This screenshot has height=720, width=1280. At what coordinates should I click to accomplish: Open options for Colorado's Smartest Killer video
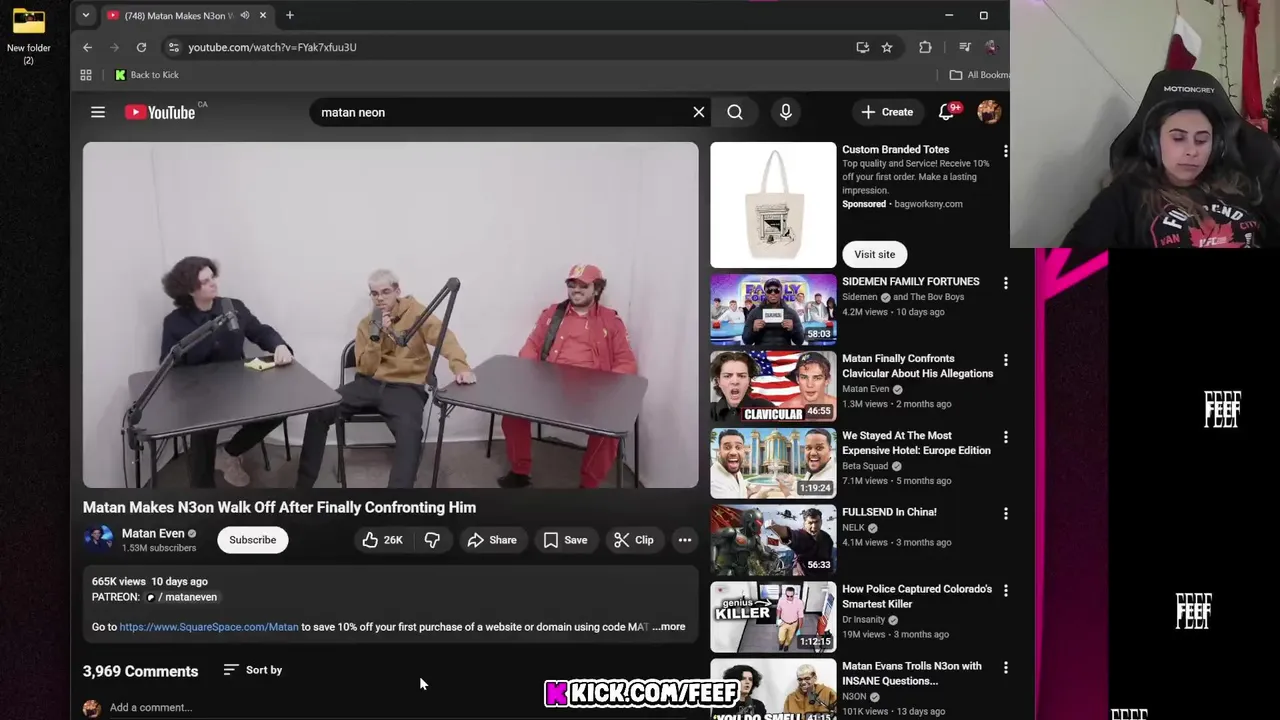1005,590
